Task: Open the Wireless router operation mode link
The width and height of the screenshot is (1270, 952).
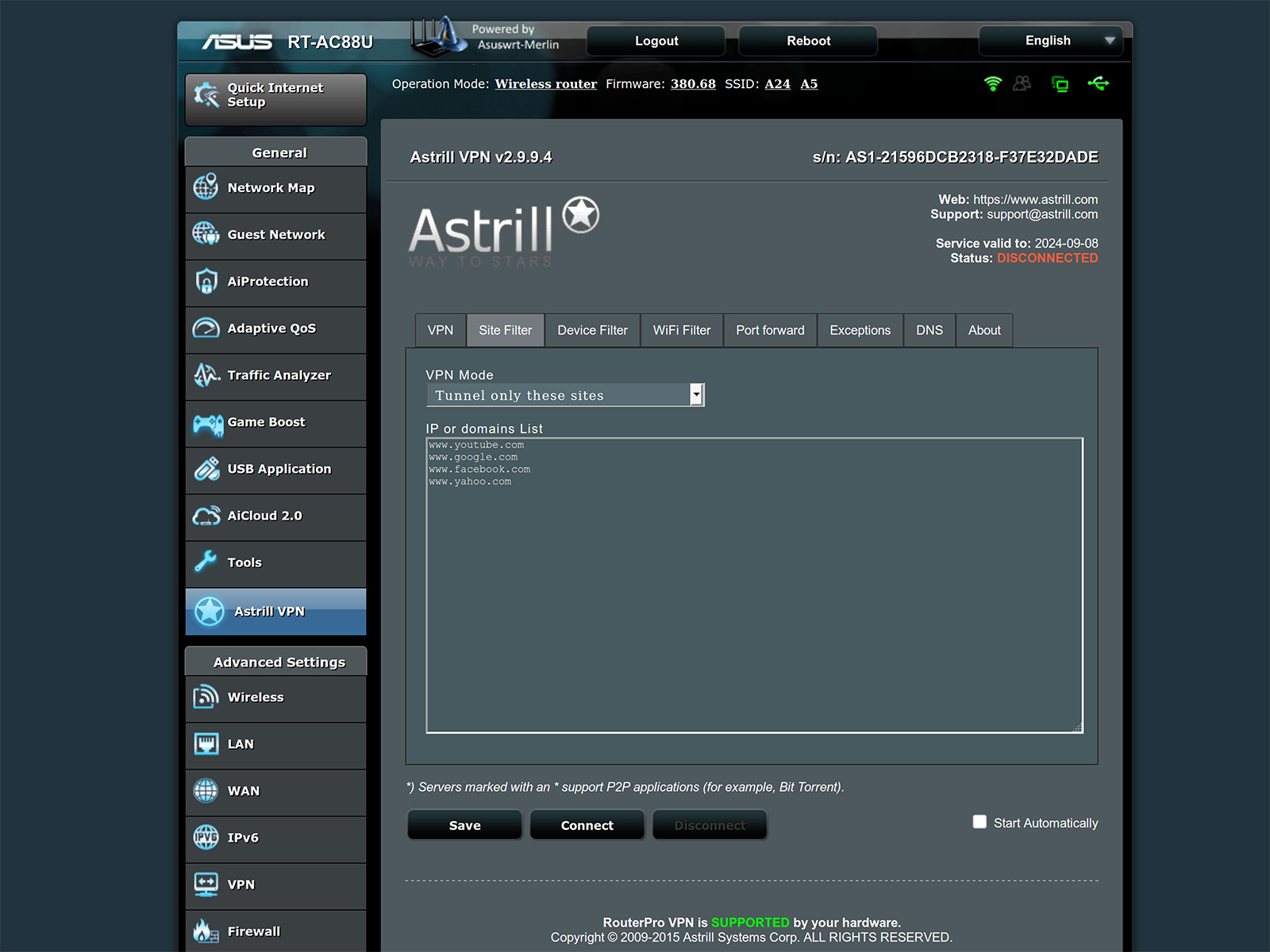Action: [x=546, y=84]
